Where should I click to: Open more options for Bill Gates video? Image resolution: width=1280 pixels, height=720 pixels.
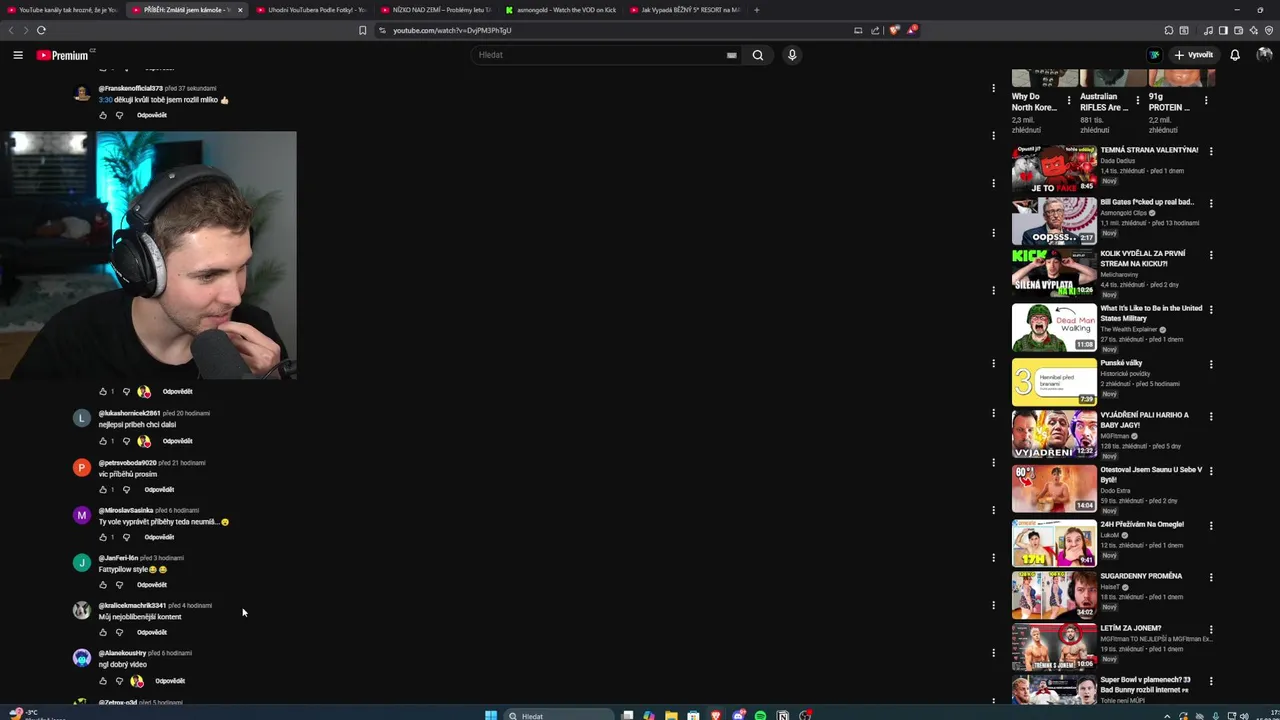(1211, 203)
